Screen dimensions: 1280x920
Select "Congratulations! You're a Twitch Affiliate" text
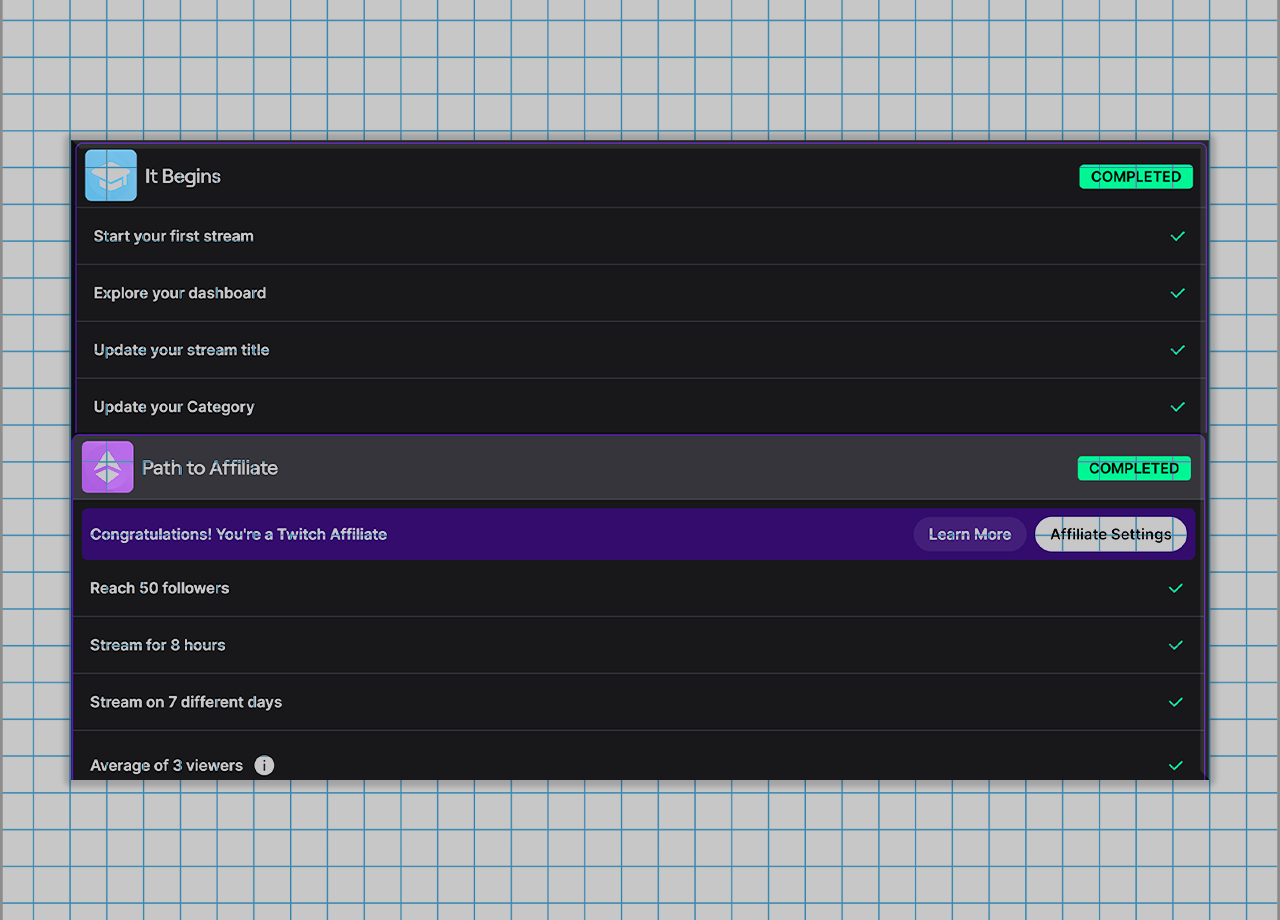coord(239,534)
